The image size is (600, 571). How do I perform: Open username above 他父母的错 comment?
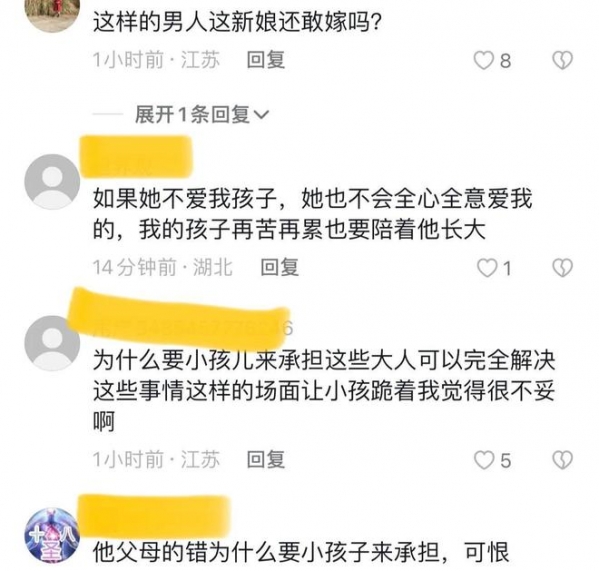154,515
